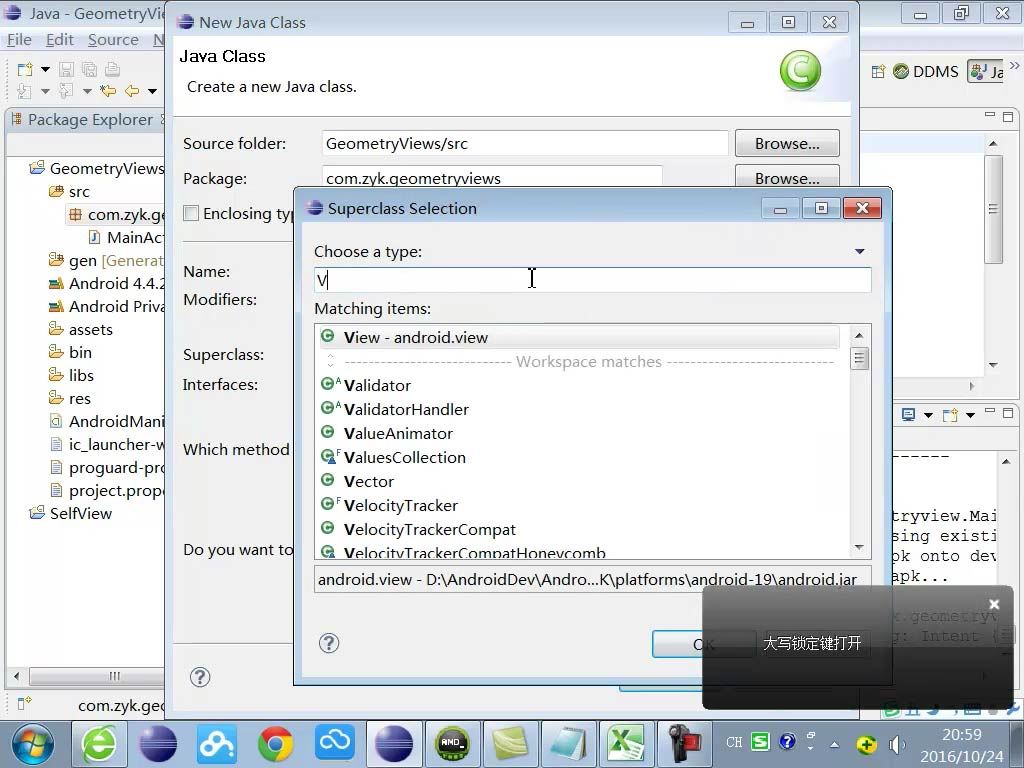The image size is (1024, 768).
Task: Click Android emulator taskbar icon
Action: pos(452,744)
